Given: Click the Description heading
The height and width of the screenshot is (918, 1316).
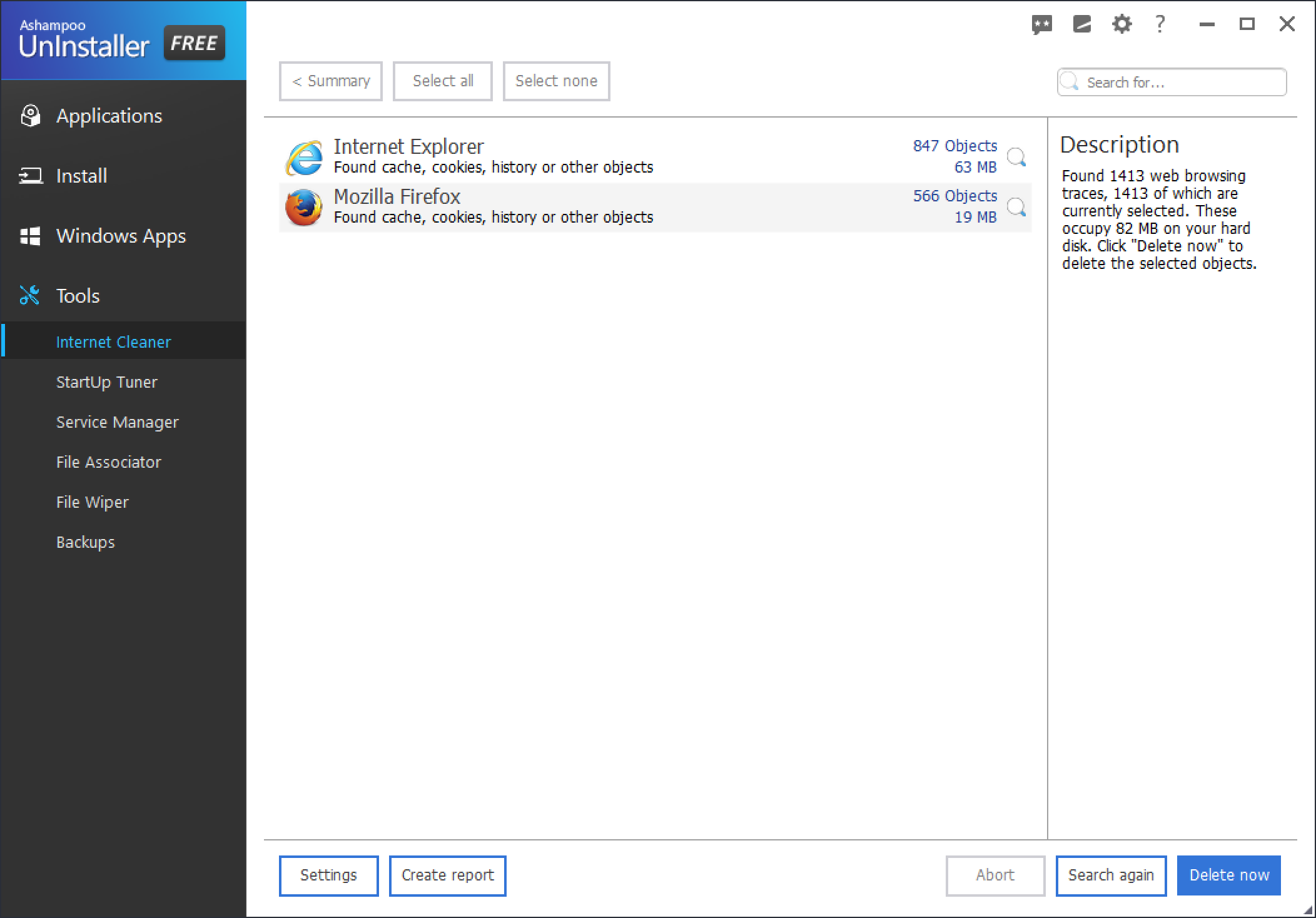Looking at the screenshot, I should point(1119,144).
